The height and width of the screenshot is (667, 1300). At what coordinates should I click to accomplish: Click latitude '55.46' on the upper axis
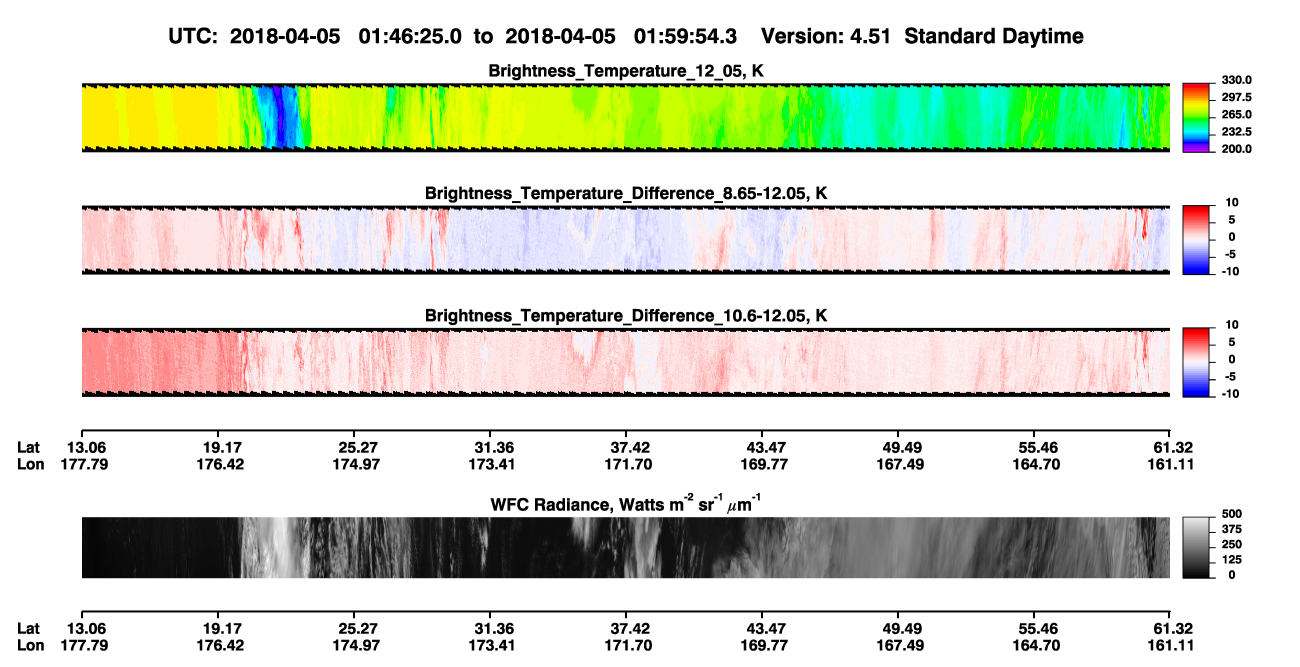click(x=1036, y=447)
